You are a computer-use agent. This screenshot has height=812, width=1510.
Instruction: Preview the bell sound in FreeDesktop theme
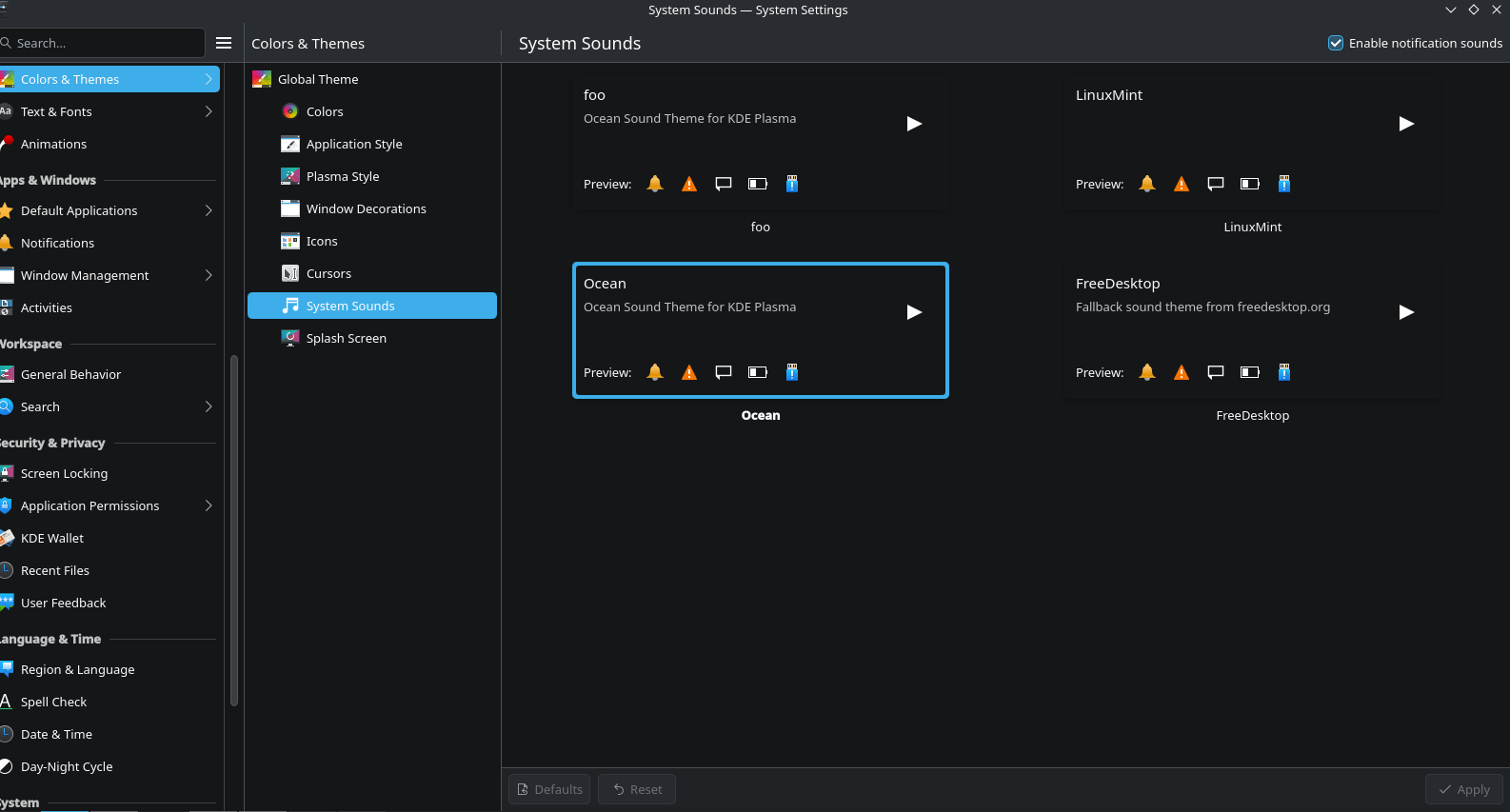pyautogui.click(x=1147, y=372)
